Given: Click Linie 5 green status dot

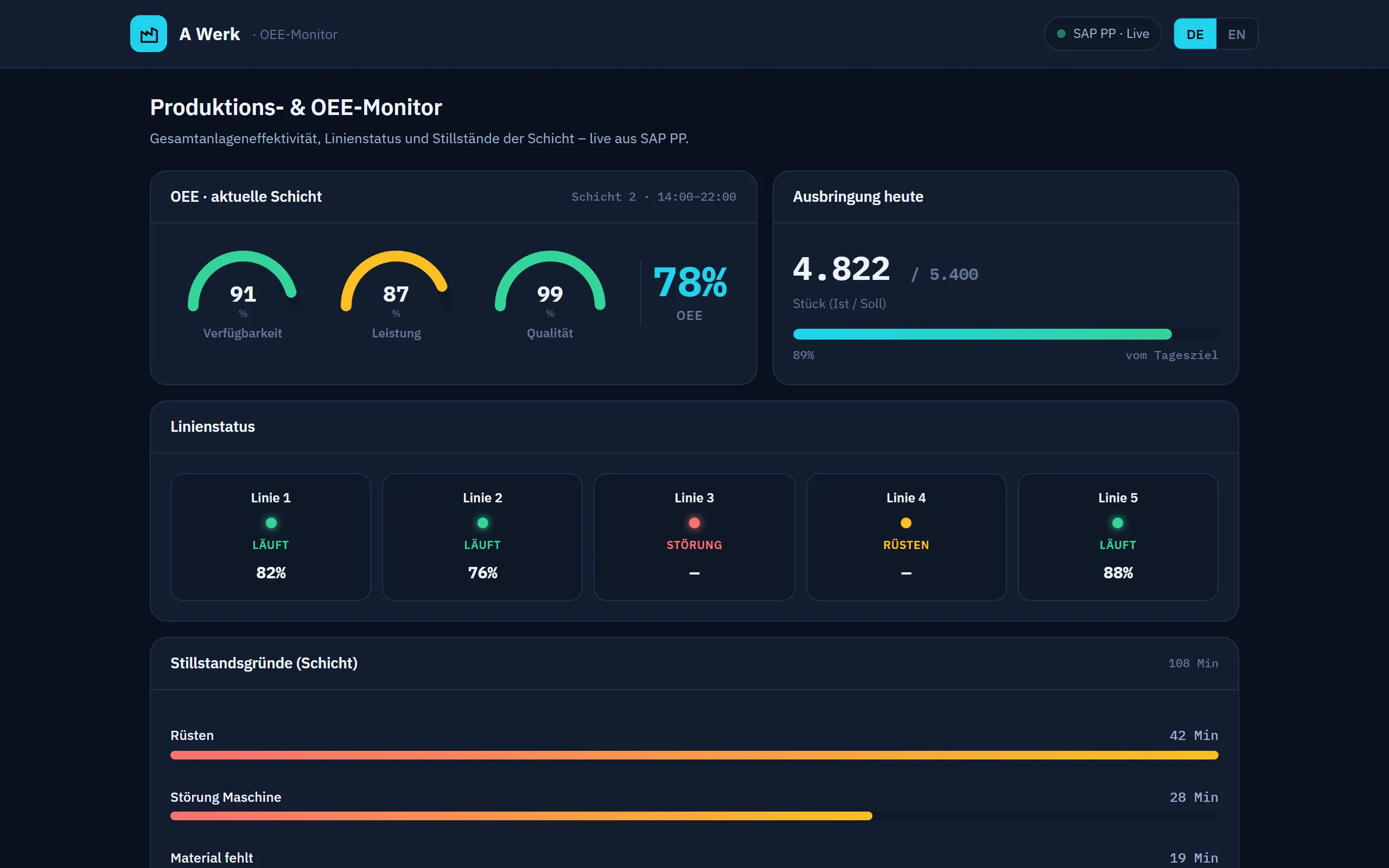Looking at the screenshot, I should [x=1118, y=523].
